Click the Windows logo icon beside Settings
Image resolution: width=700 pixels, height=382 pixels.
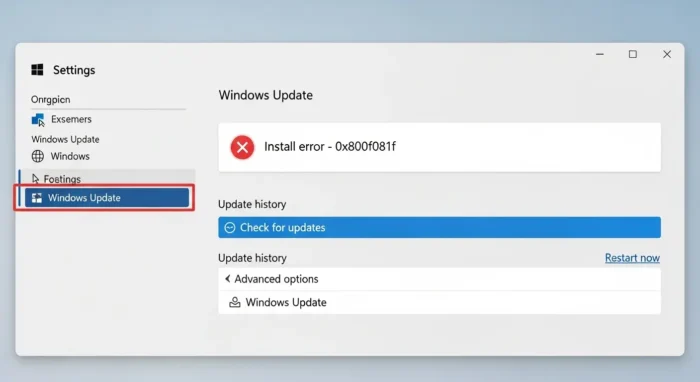(x=38, y=70)
